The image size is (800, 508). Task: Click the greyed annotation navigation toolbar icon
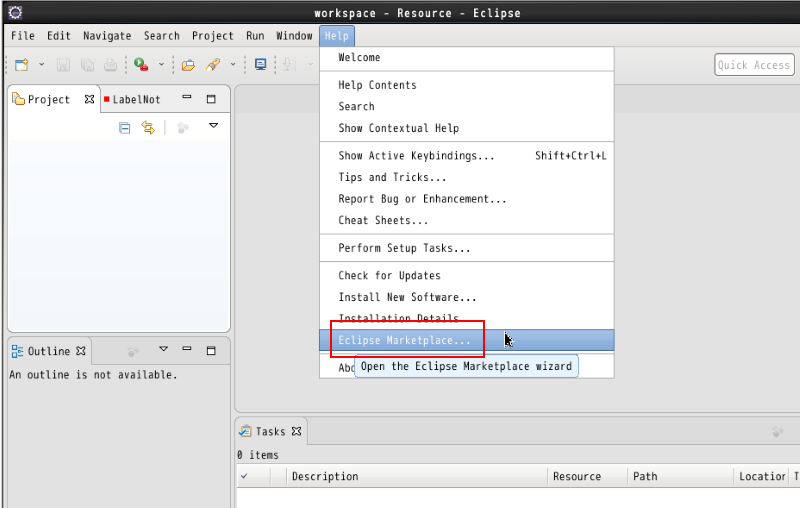click(289, 65)
